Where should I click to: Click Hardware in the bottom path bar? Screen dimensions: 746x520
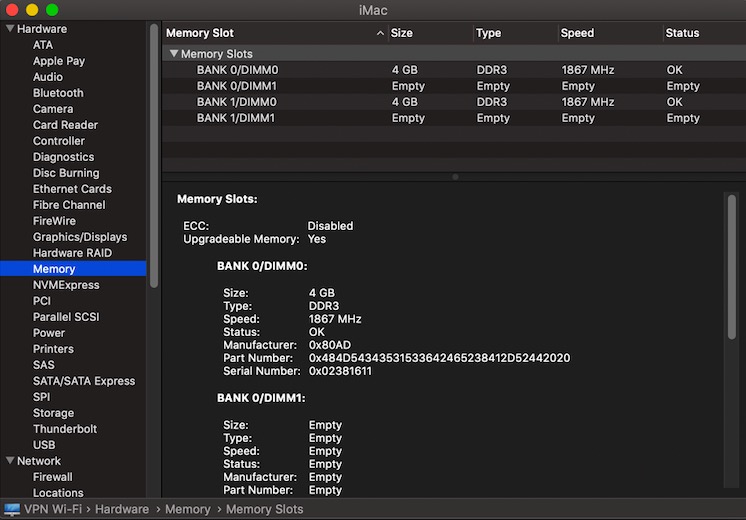pyautogui.click(x=122, y=509)
